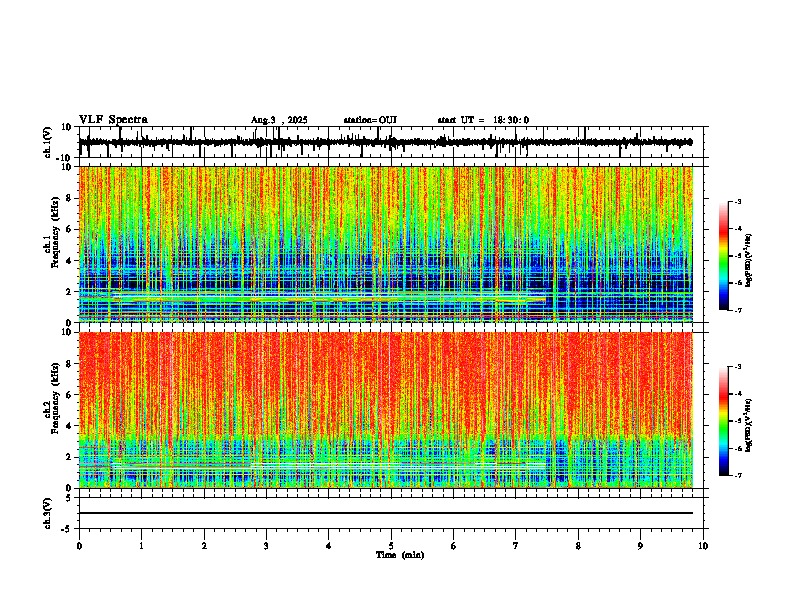Click the ch.2 colorbar log(PSD) label
This screenshot has width=792, height=612.
(749, 425)
